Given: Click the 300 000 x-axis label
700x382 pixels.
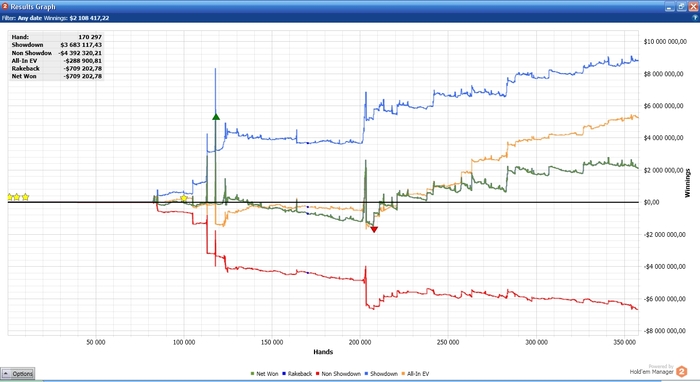Looking at the screenshot, I should point(536,342).
